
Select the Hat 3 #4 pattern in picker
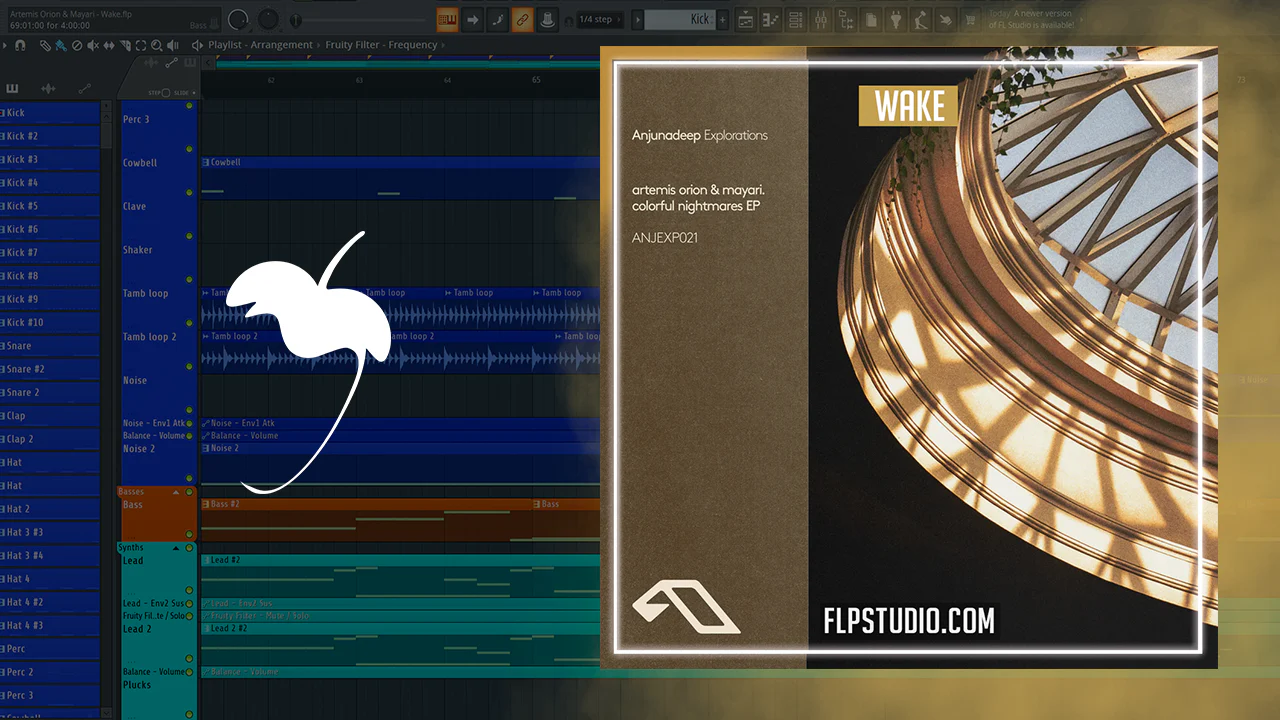pyautogui.click(x=50, y=555)
